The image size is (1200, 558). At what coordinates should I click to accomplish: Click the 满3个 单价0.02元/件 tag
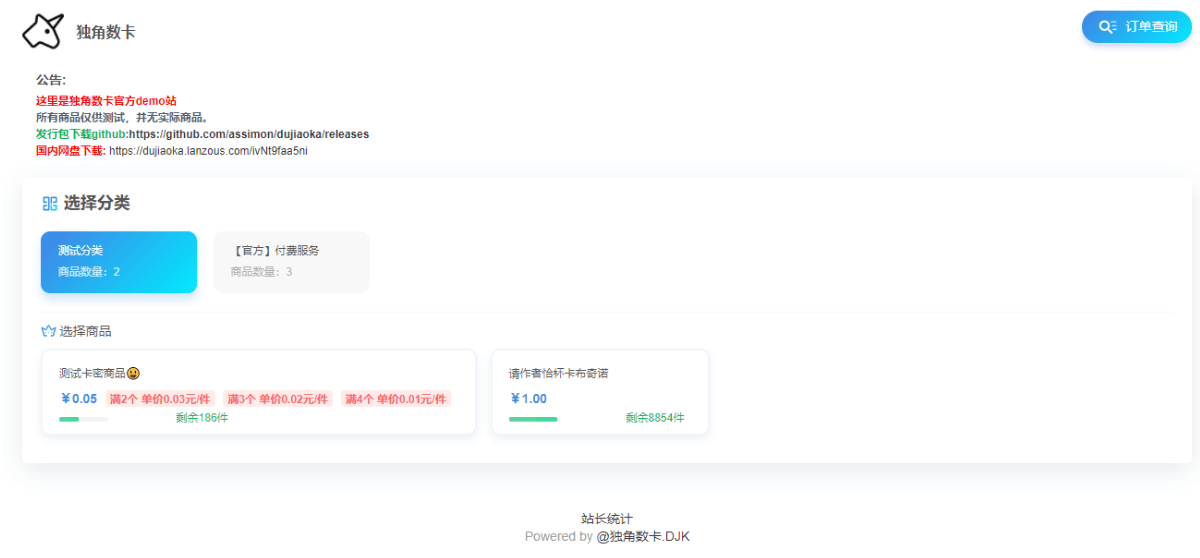click(x=278, y=399)
